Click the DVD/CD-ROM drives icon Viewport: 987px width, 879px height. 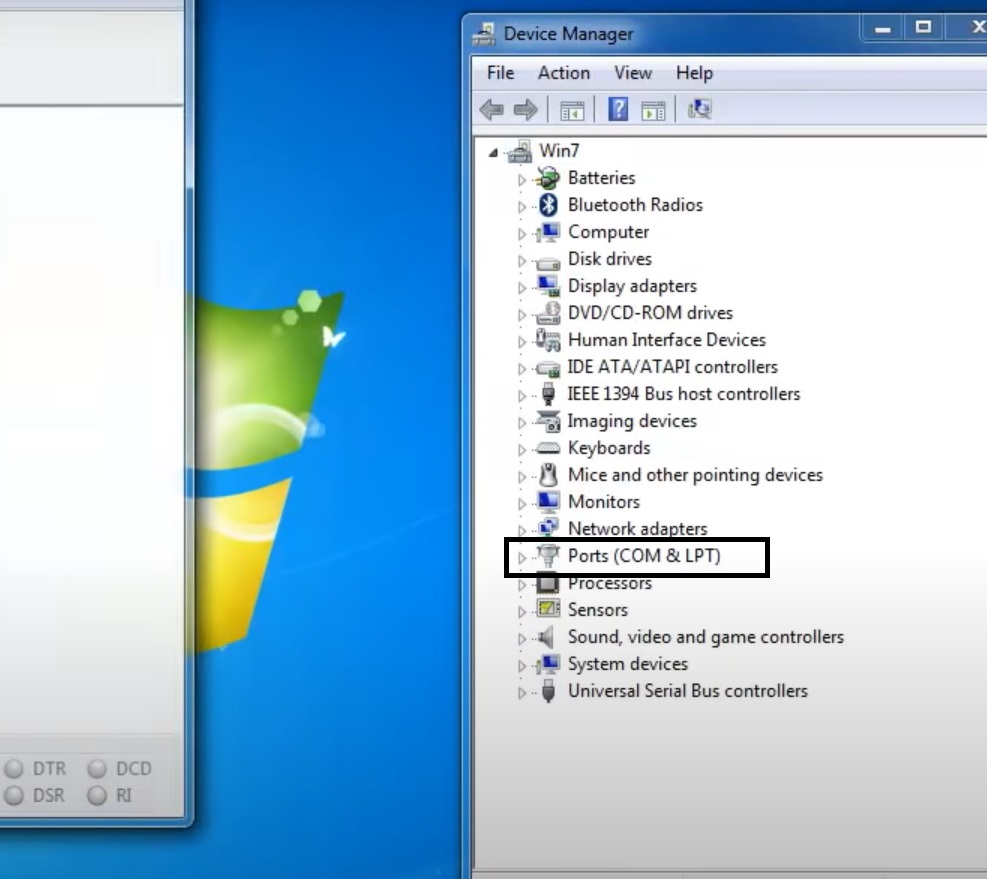point(548,313)
